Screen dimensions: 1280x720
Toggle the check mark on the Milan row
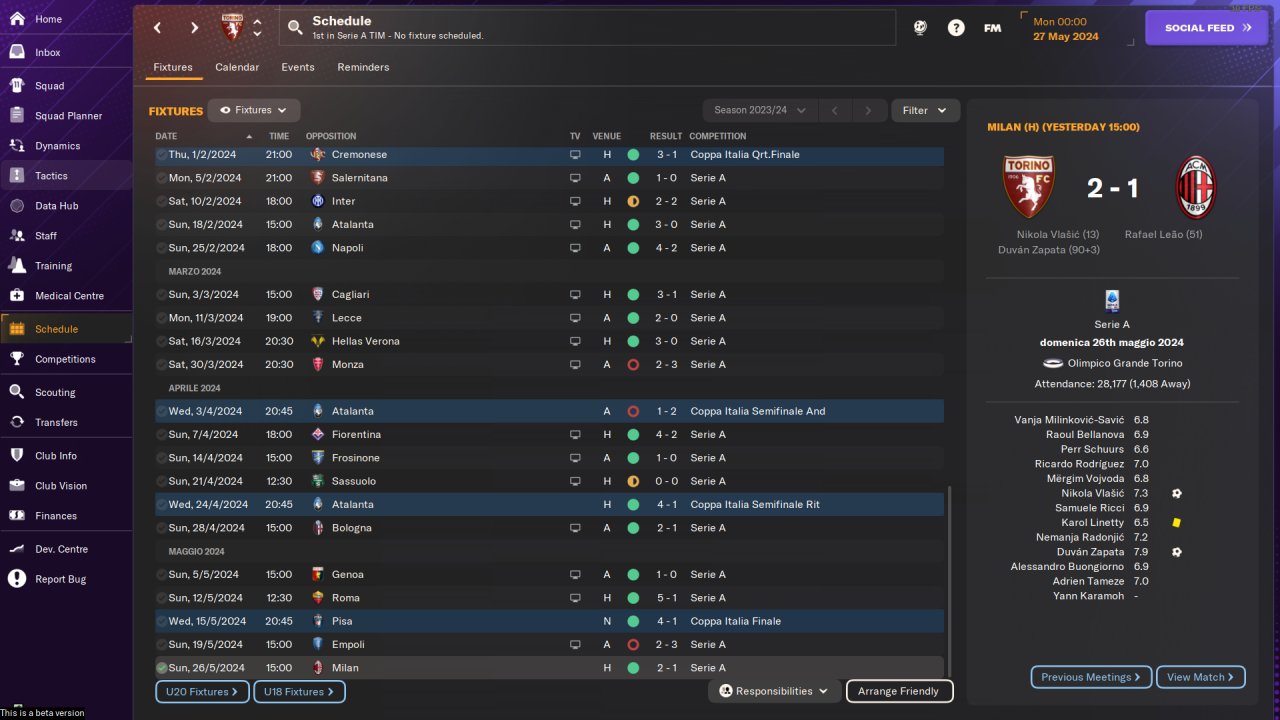161,667
